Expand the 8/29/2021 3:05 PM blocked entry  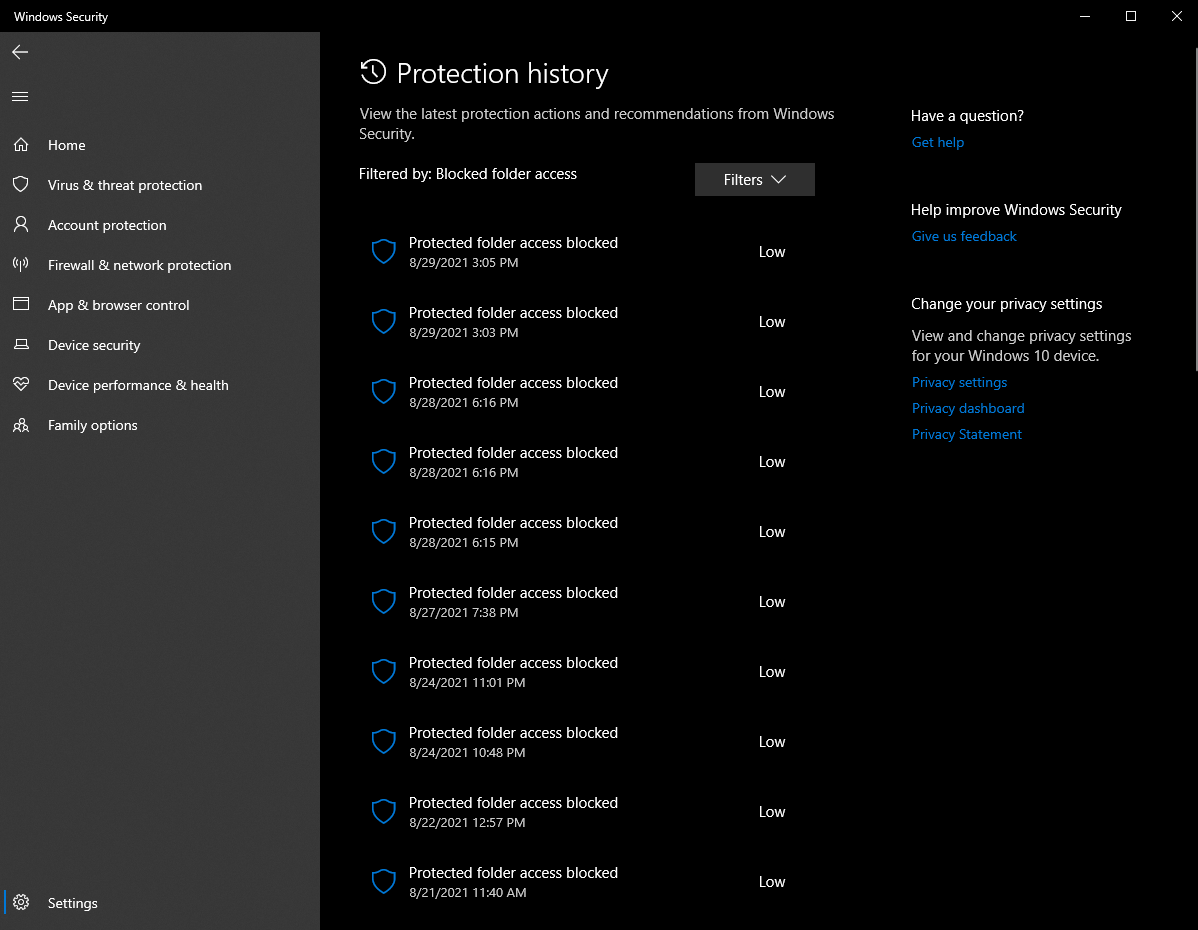513,252
